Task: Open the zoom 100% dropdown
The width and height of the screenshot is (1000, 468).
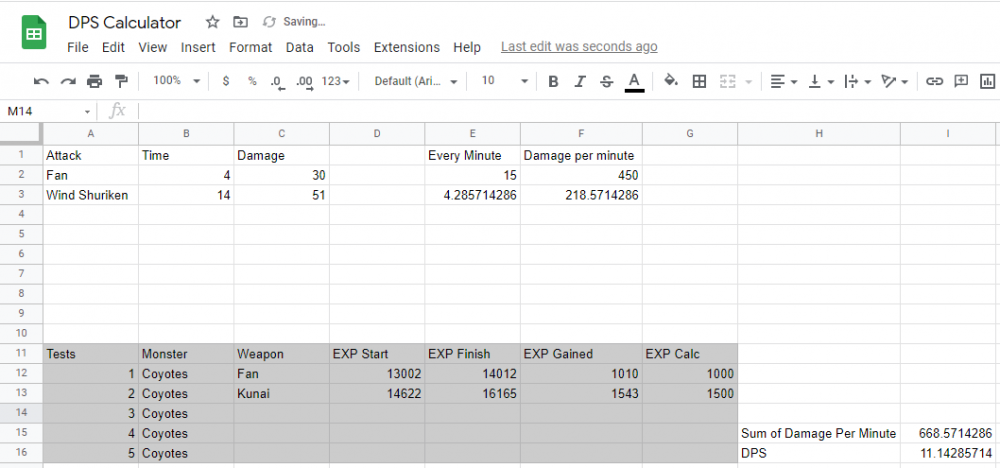Action: pos(177,81)
